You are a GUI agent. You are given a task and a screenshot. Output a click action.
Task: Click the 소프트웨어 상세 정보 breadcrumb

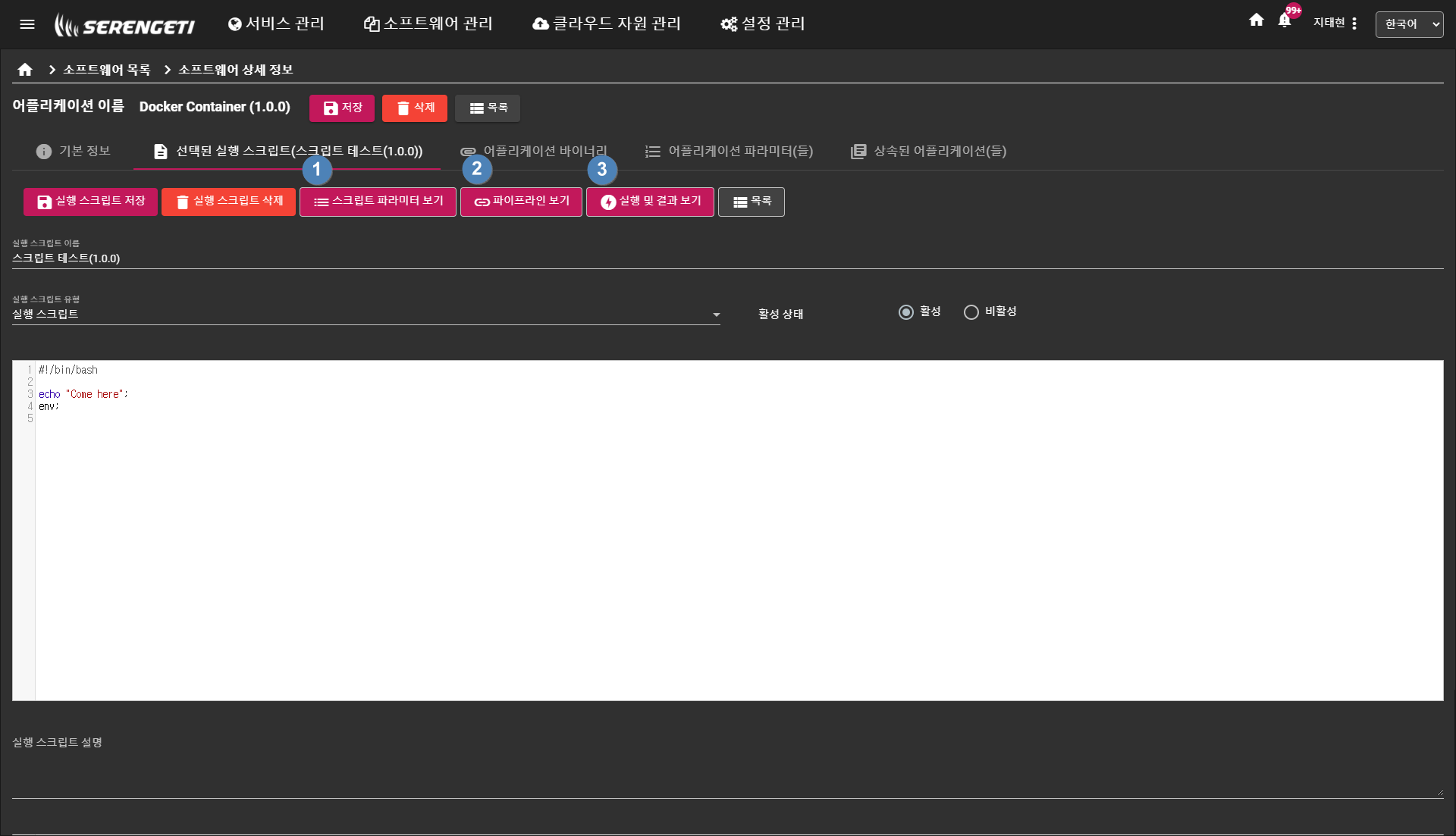236,70
